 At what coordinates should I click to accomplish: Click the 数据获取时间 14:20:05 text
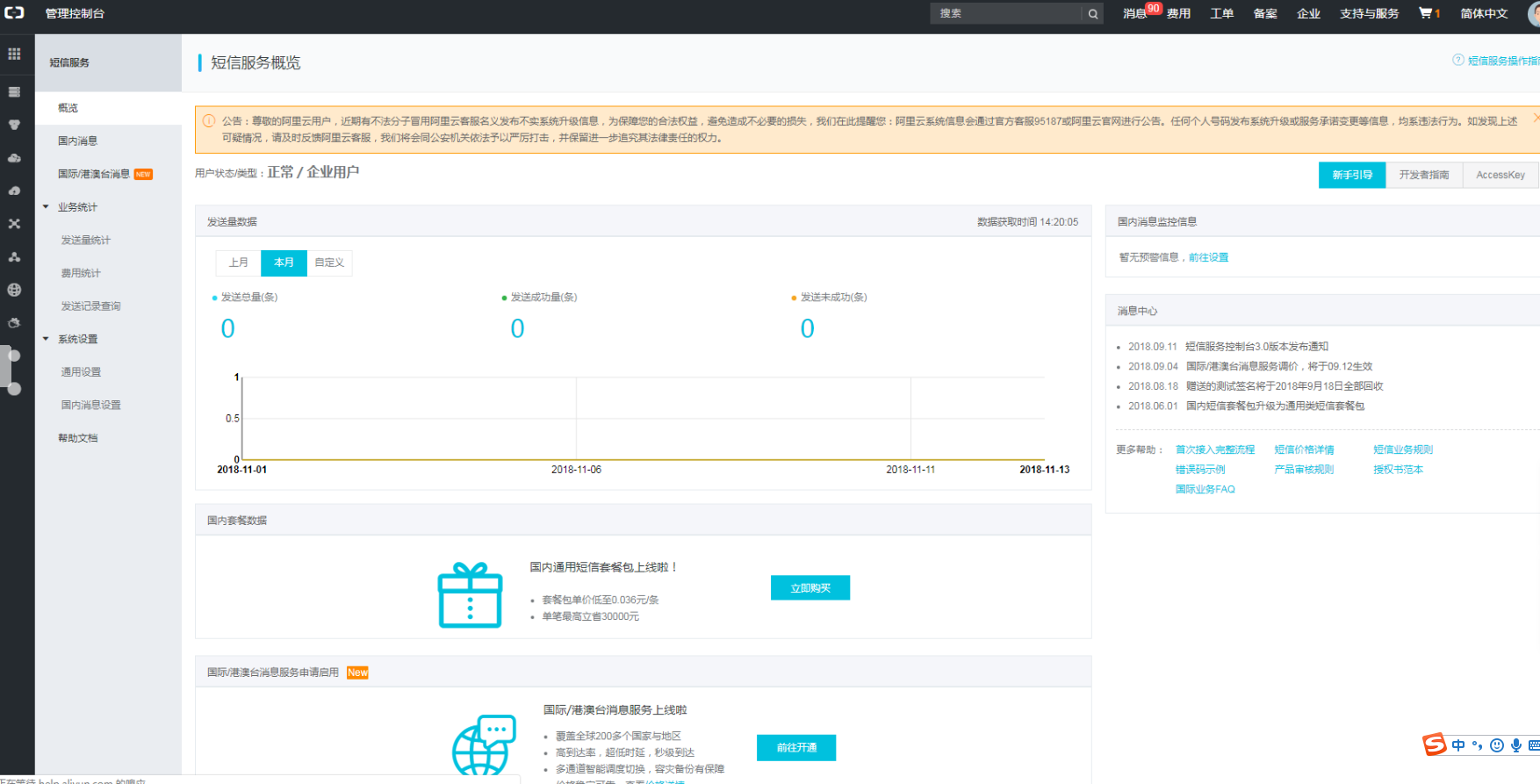click(1027, 222)
